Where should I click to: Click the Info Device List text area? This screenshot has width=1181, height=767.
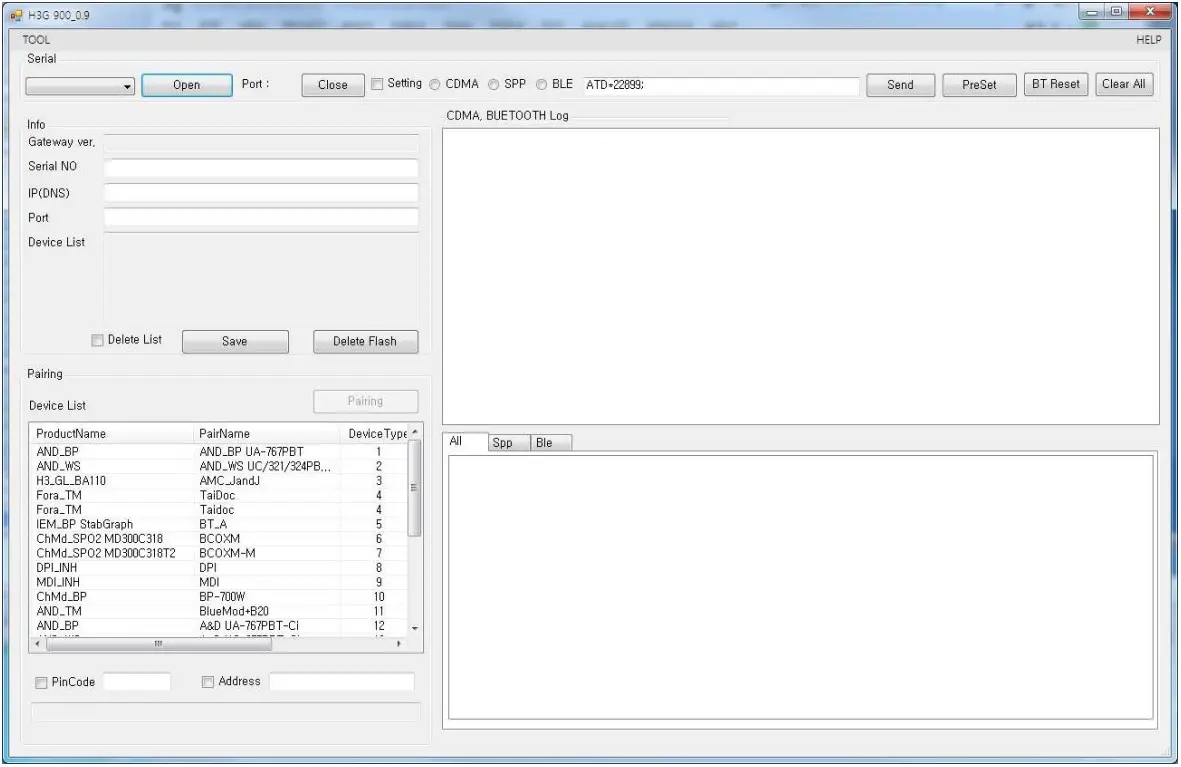pyautogui.click(x=261, y=278)
